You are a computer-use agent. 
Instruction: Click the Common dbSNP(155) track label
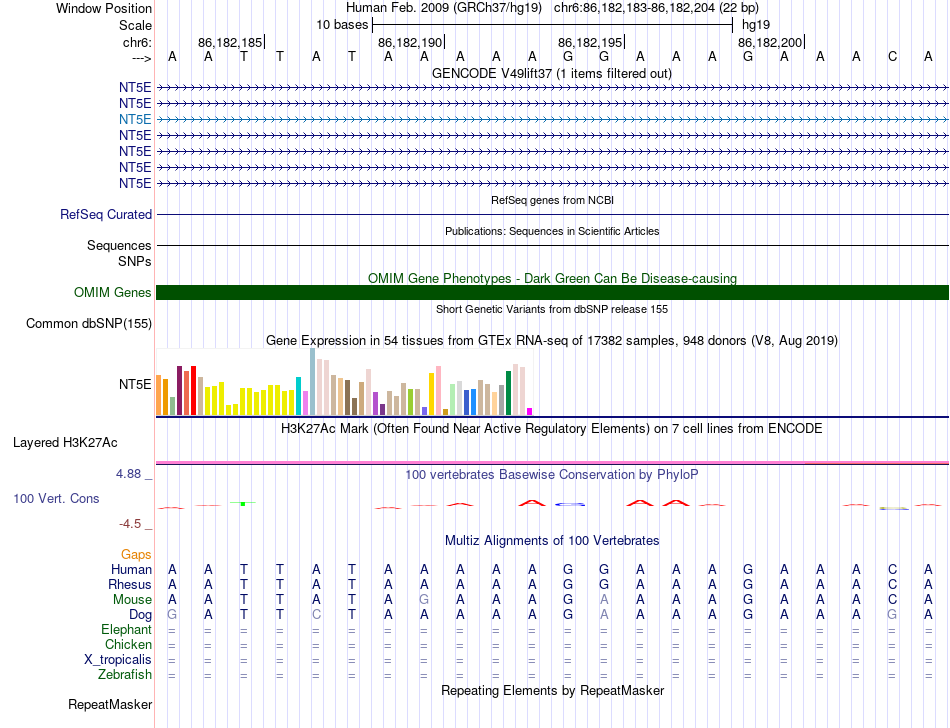[x=89, y=323]
